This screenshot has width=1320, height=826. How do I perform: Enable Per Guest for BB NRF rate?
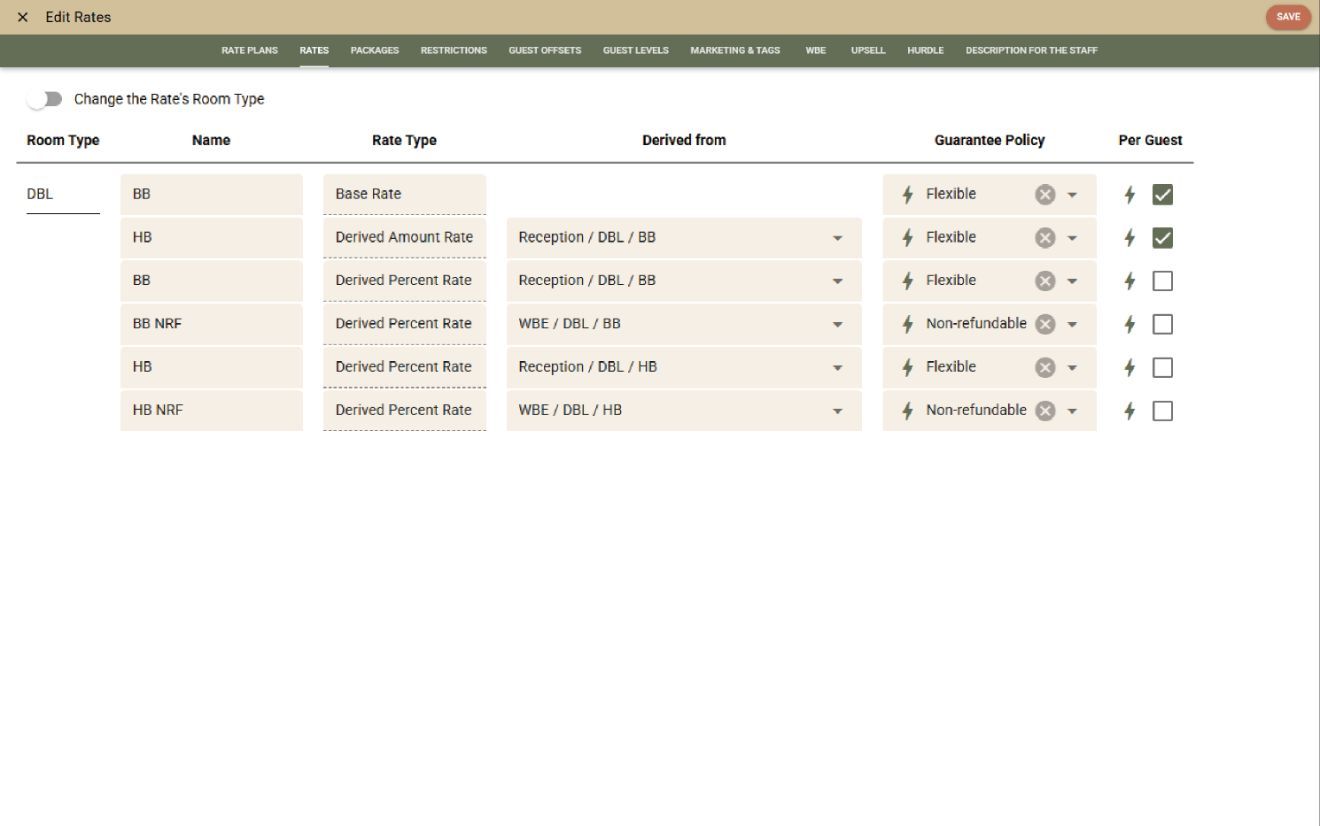click(x=1162, y=324)
